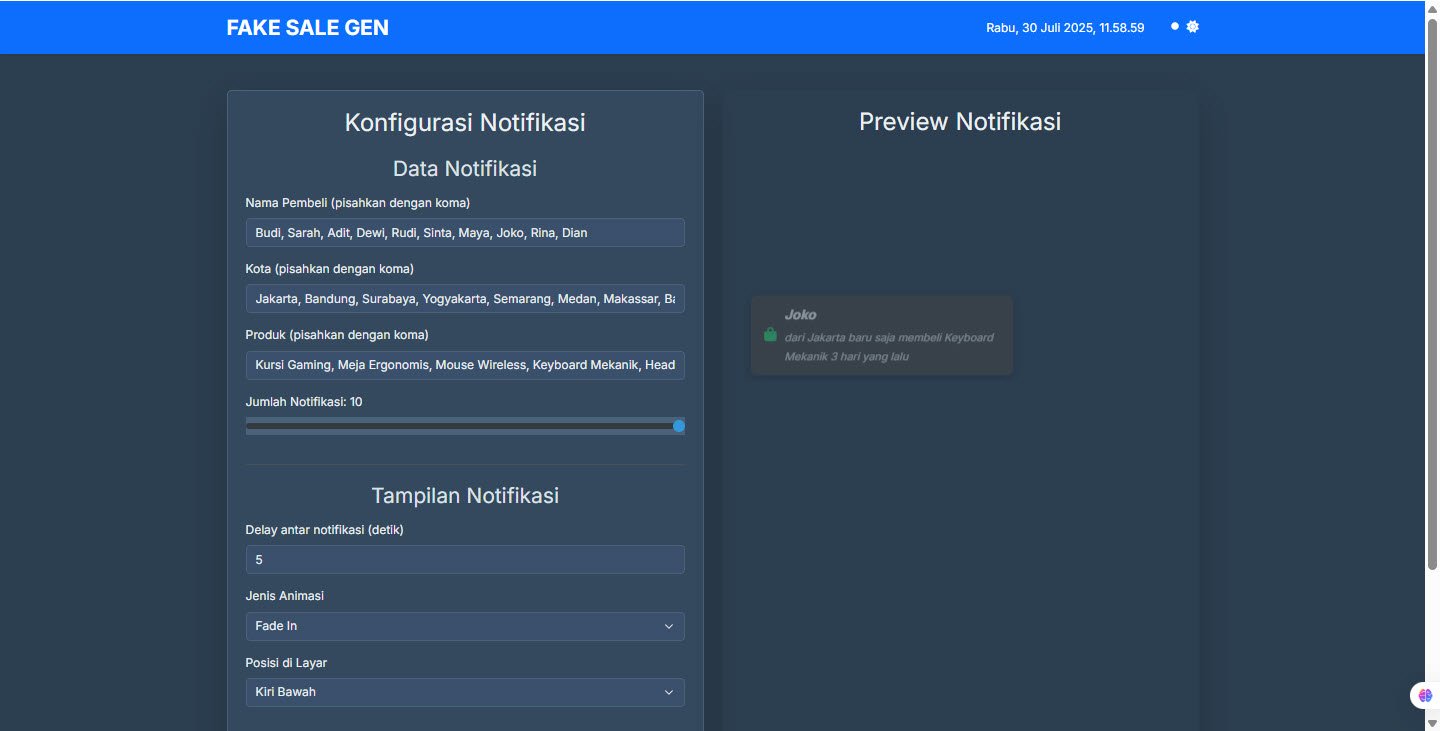This screenshot has height=731, width=1440.
Task: Click the Tampilan Notifikasi section title
Action: tap(465, 495)
